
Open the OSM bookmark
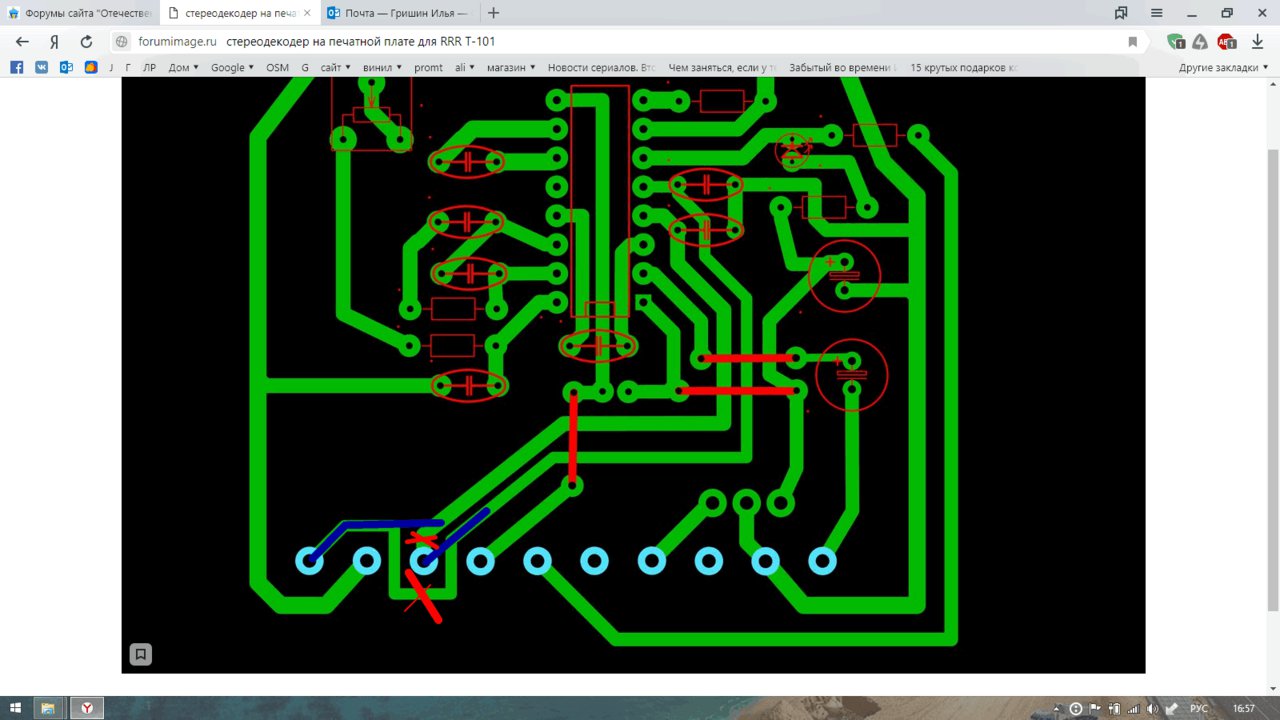pyautogui.click(x=277, y=67)
